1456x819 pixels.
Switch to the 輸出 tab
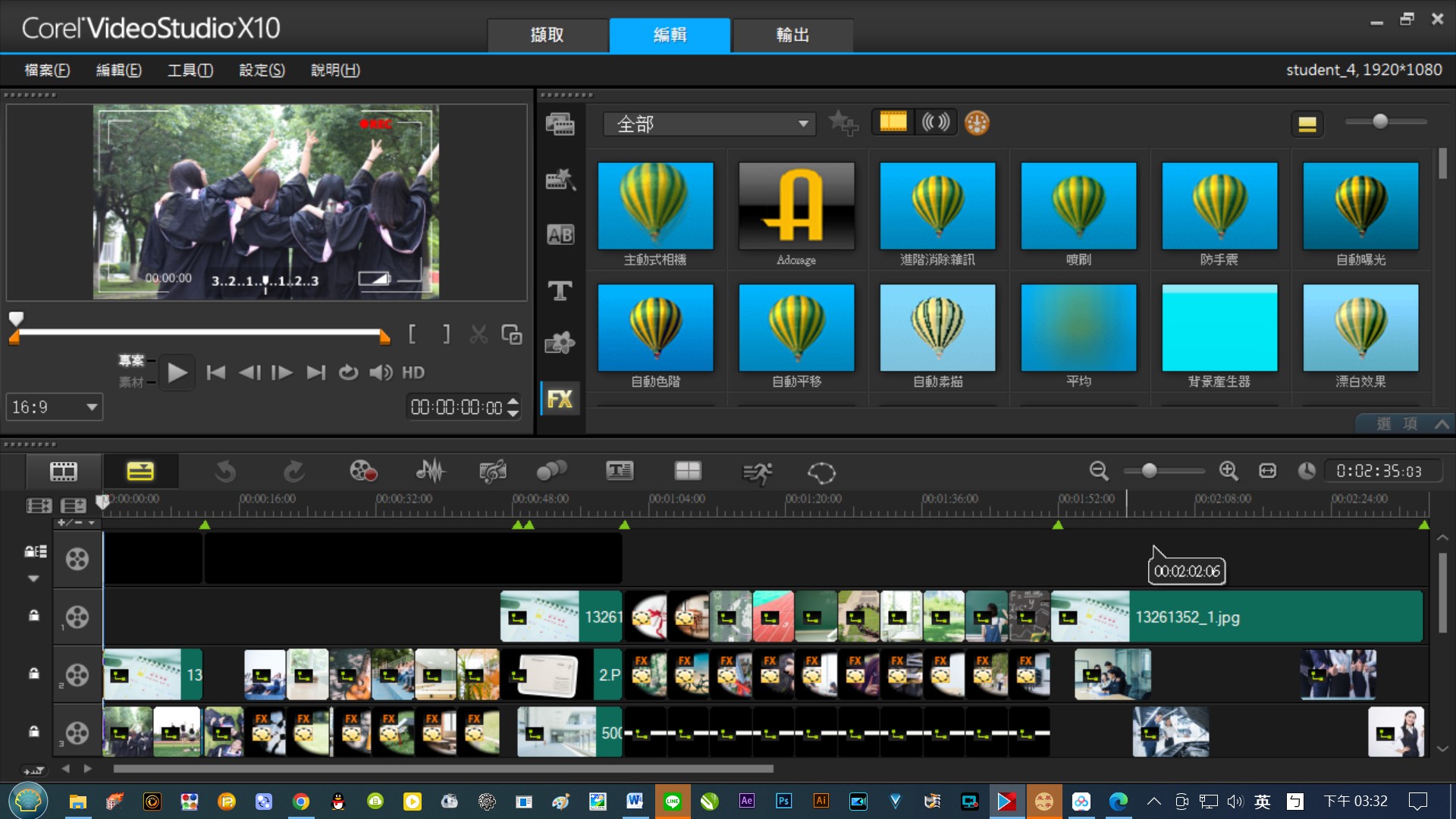click(x=792, y=35)
